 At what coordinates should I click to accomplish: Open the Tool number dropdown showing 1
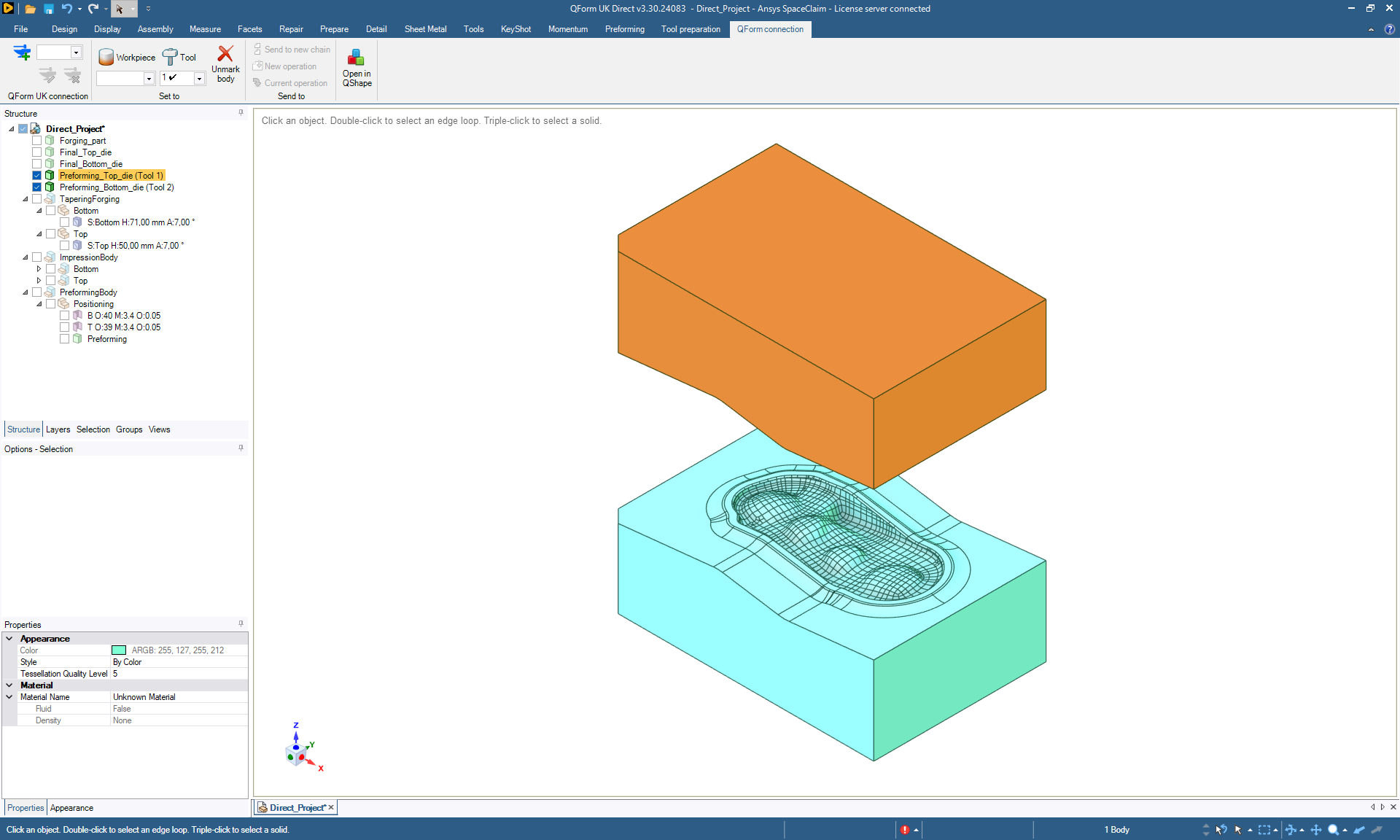click(199, 78)
